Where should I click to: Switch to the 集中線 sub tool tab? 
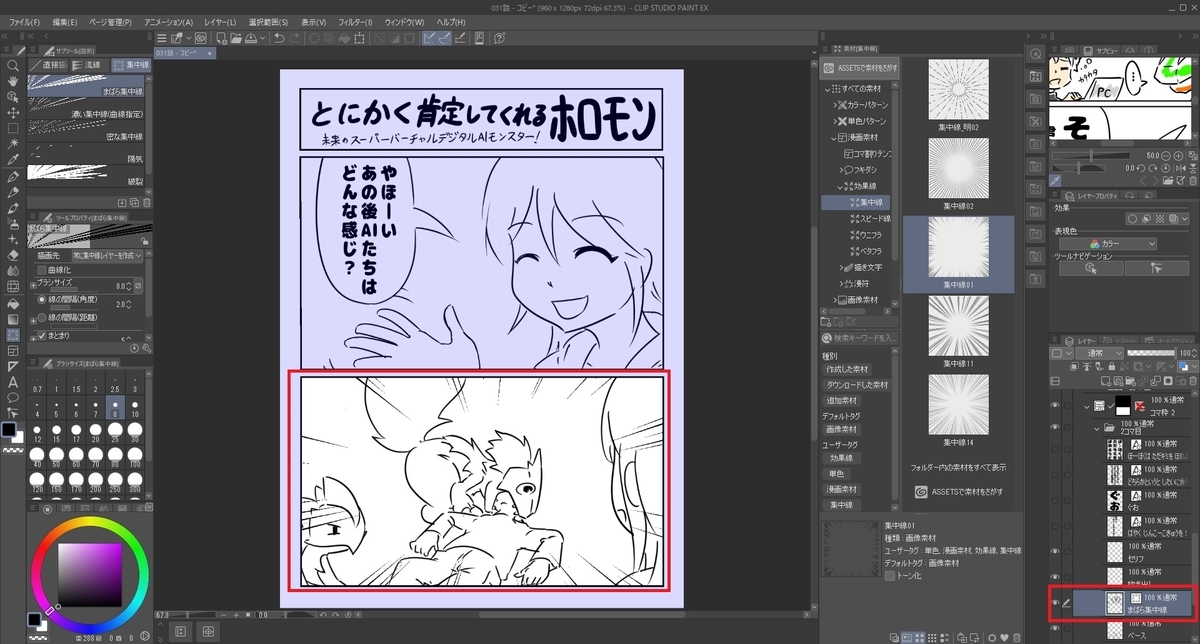click(131, 64)
